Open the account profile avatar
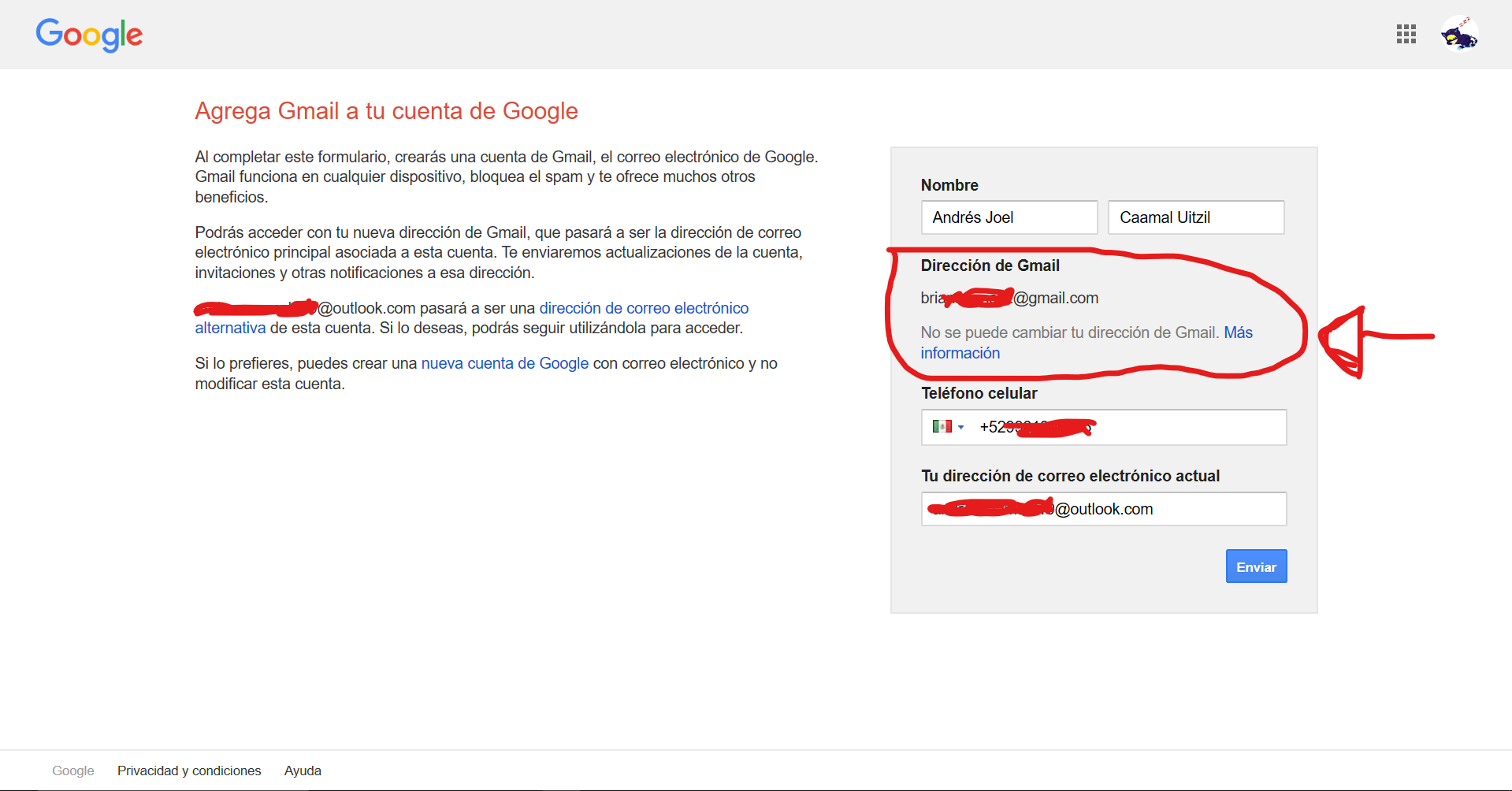 click(x=1459, y=34)
